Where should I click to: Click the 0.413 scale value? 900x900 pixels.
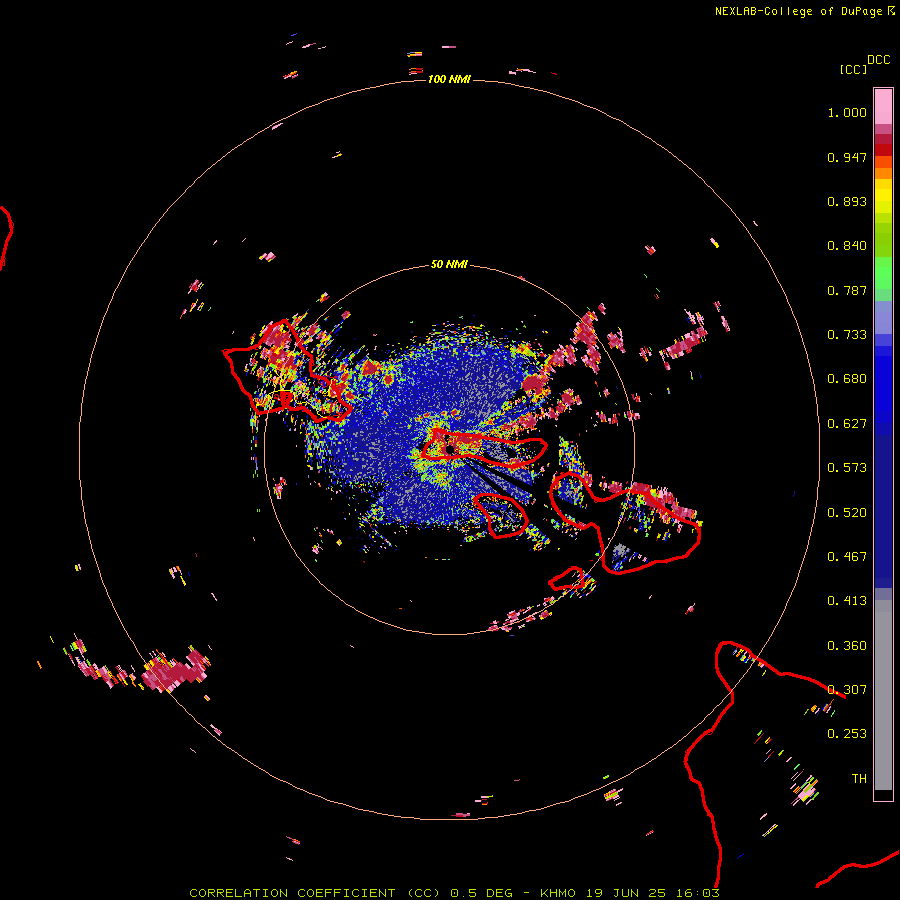click(847, 601)
